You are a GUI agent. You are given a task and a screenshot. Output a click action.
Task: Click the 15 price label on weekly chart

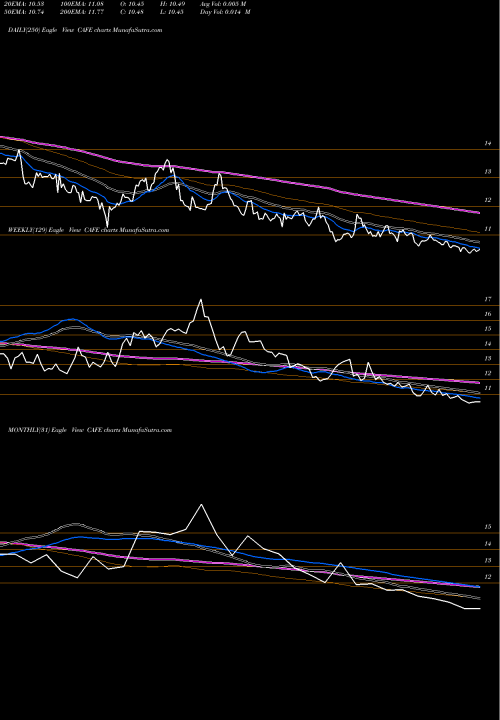(488, 329)
